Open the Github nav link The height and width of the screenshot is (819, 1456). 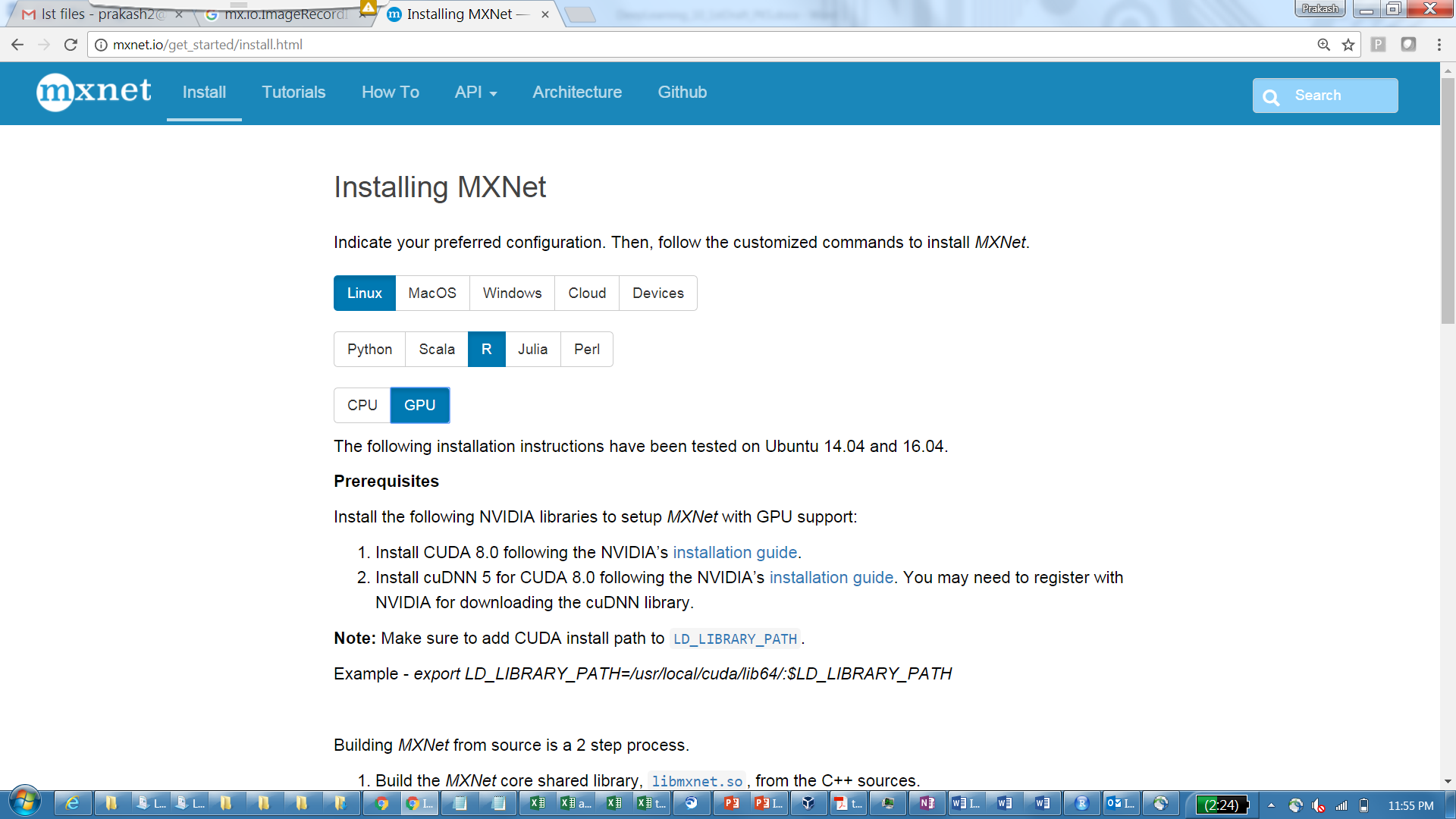[x=682, y=93]
